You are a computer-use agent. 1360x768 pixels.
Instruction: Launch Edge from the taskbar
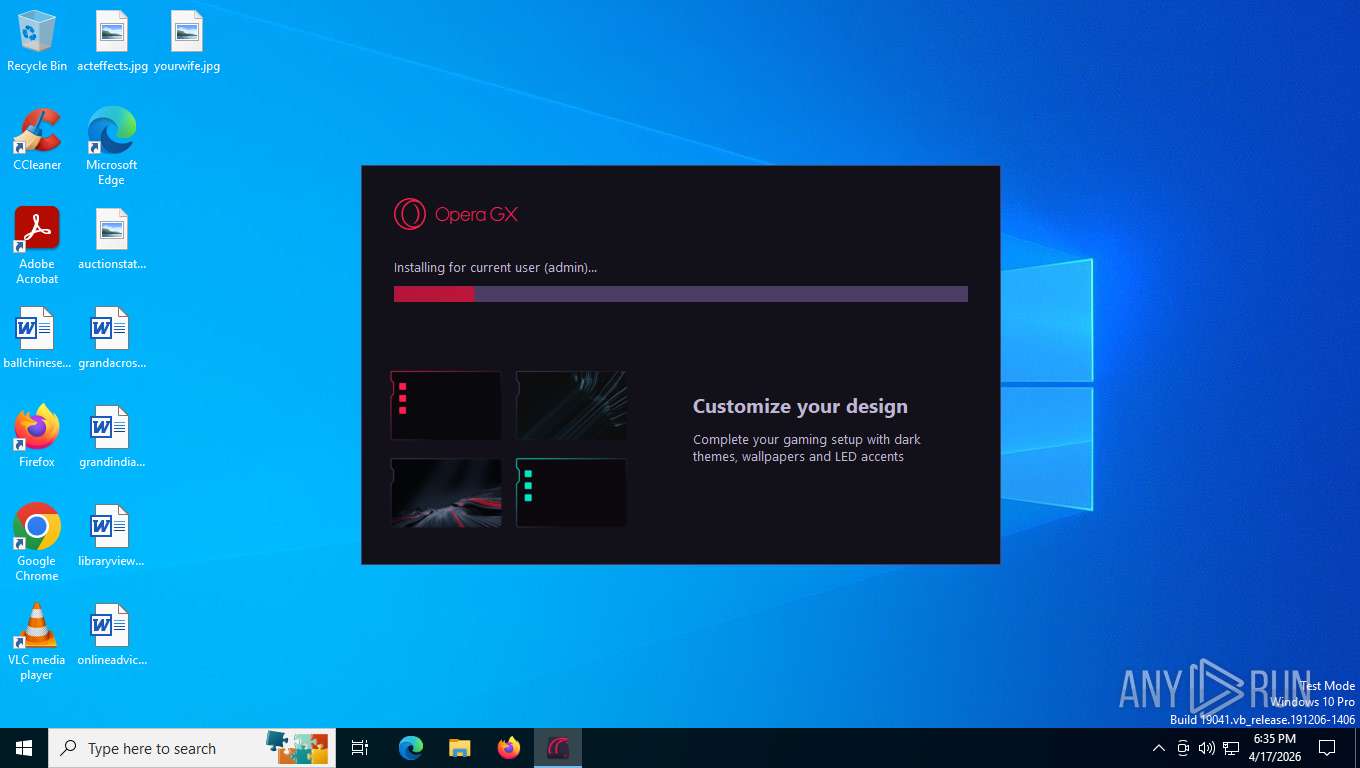click(411, 748)
